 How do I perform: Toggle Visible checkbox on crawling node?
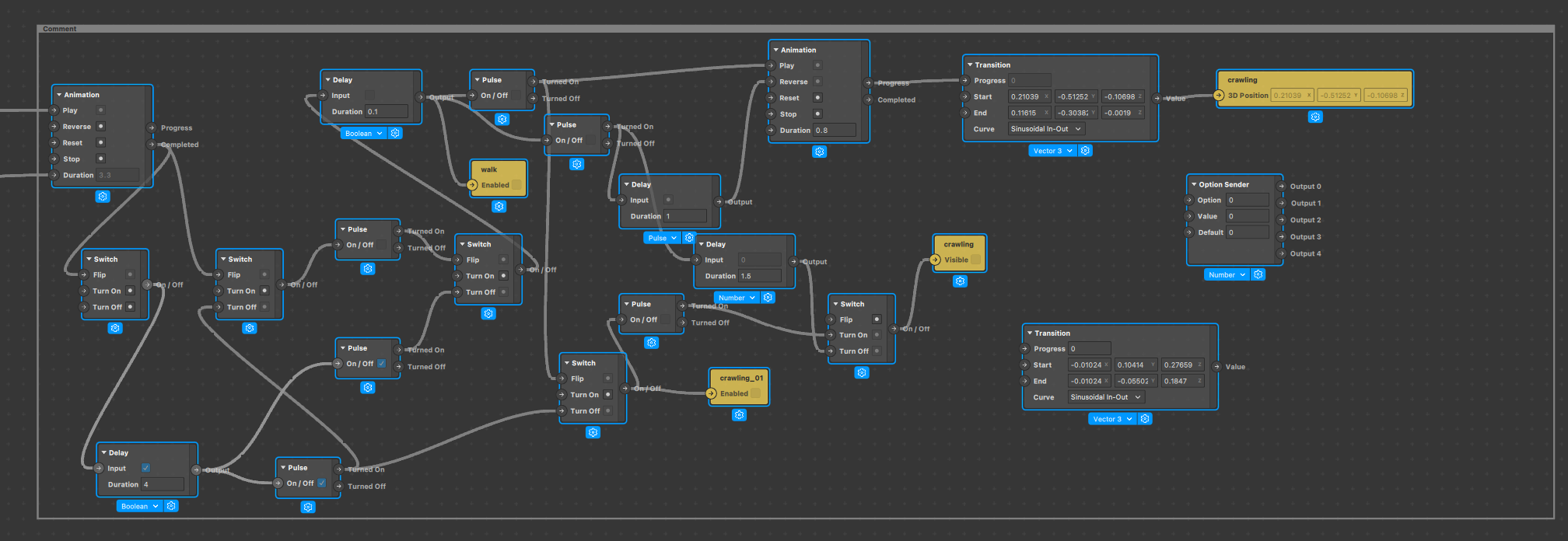975,260
